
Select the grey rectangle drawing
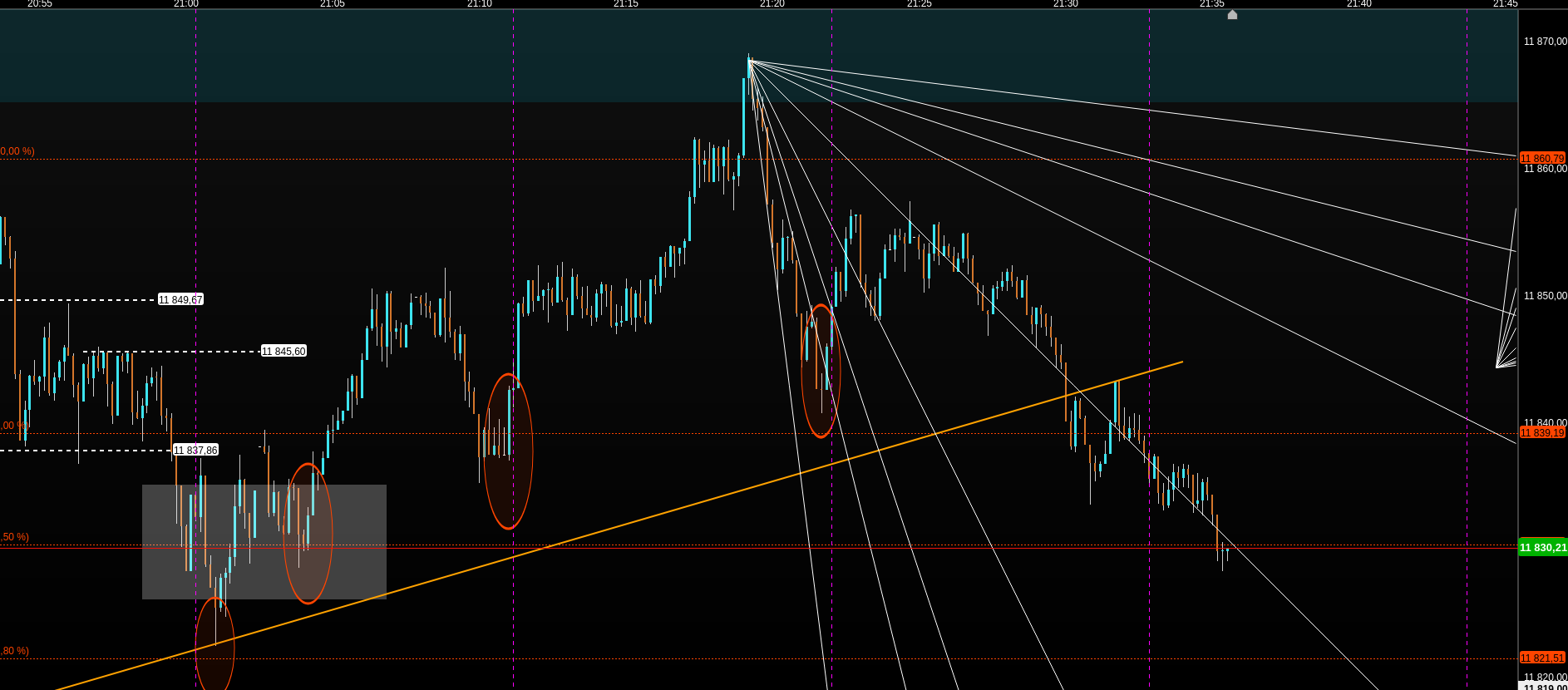point(264,542)
